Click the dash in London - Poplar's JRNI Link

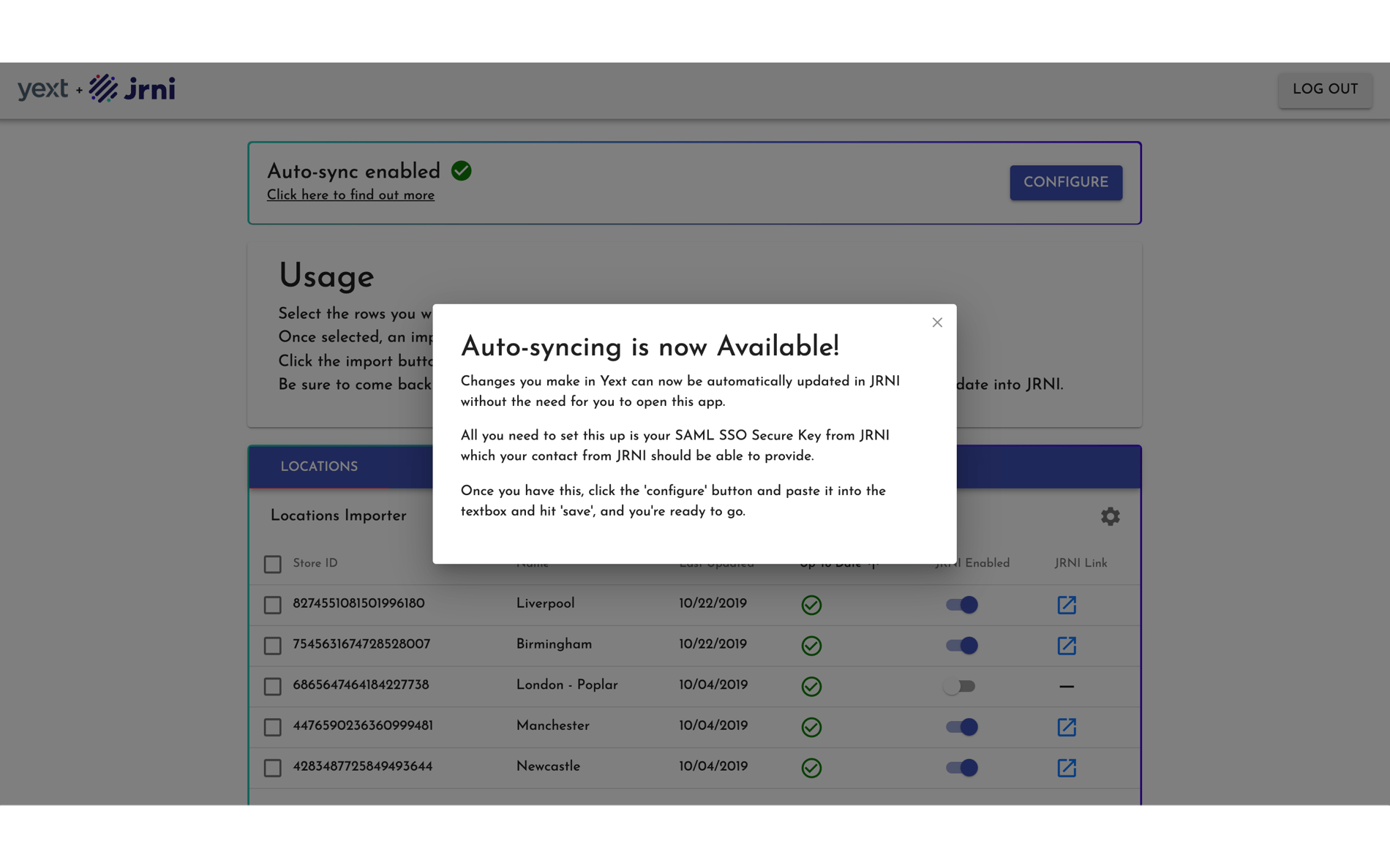click(x=1067, y=687)
